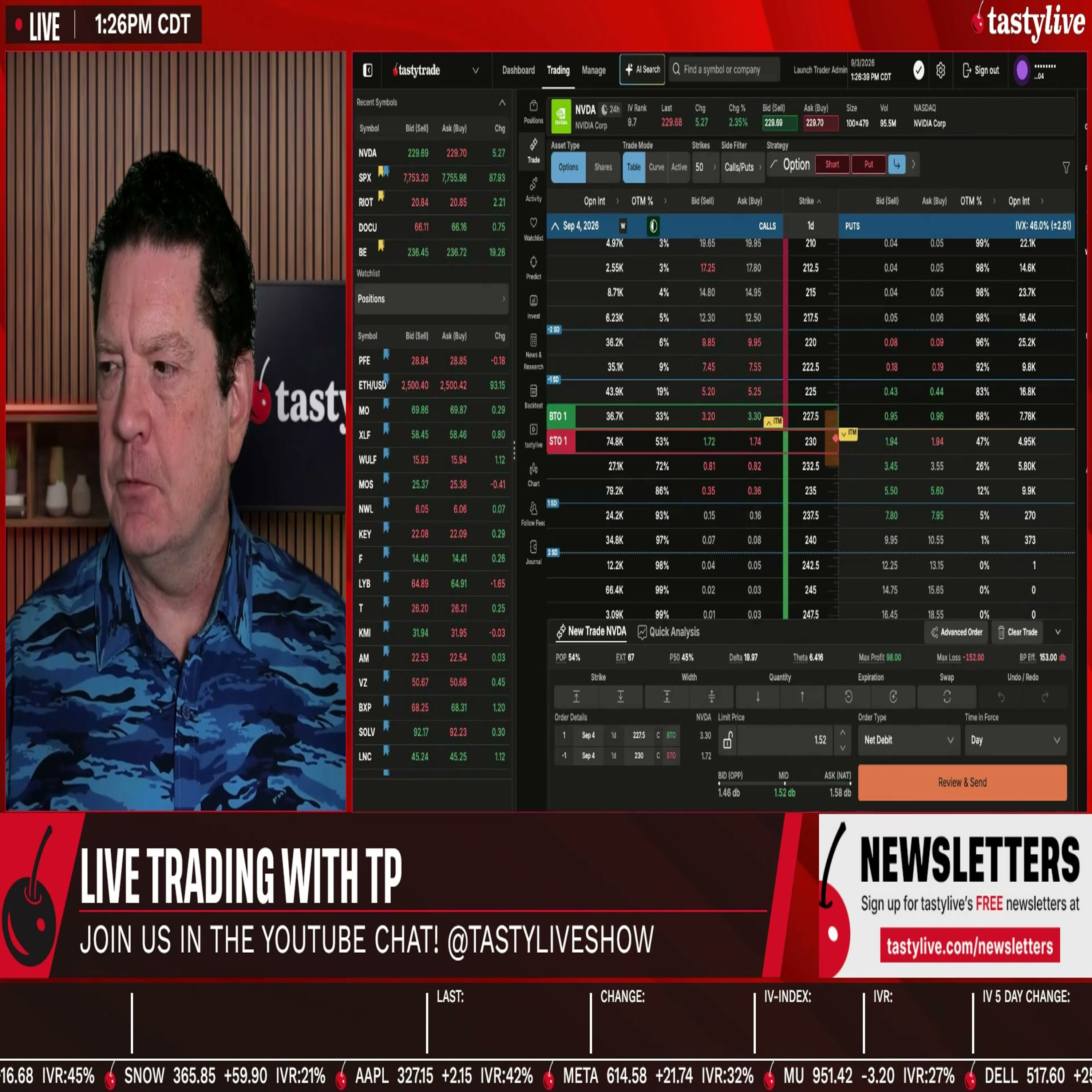Click the Find a symbol search field
Screen dimensions: 1092x1092
point(724,70)
